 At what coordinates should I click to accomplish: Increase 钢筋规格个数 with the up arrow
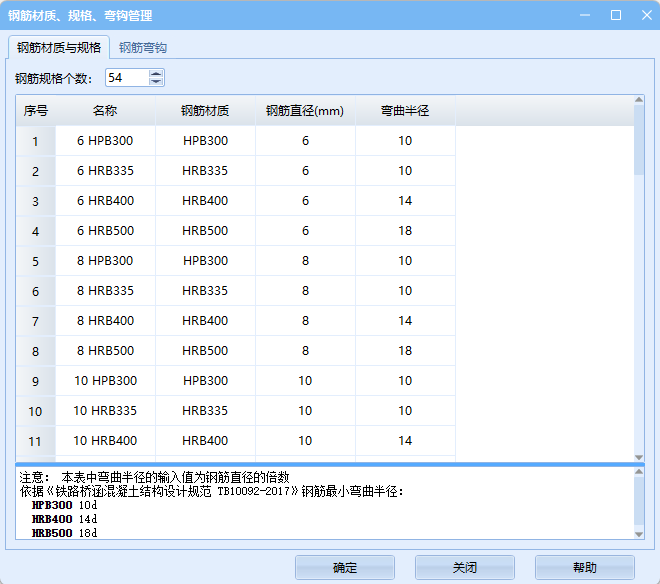156,73
